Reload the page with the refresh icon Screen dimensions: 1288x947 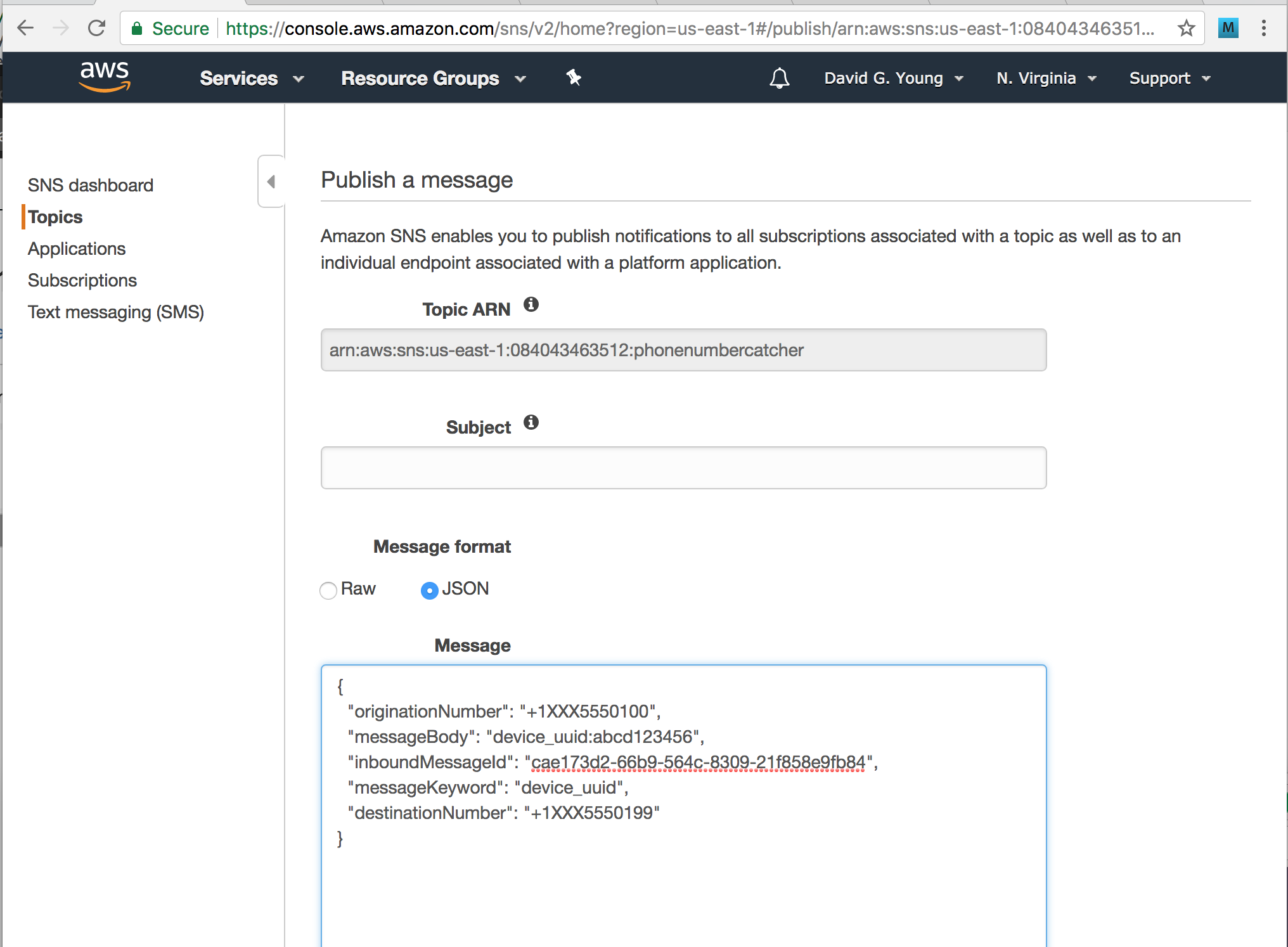(96, 28)
